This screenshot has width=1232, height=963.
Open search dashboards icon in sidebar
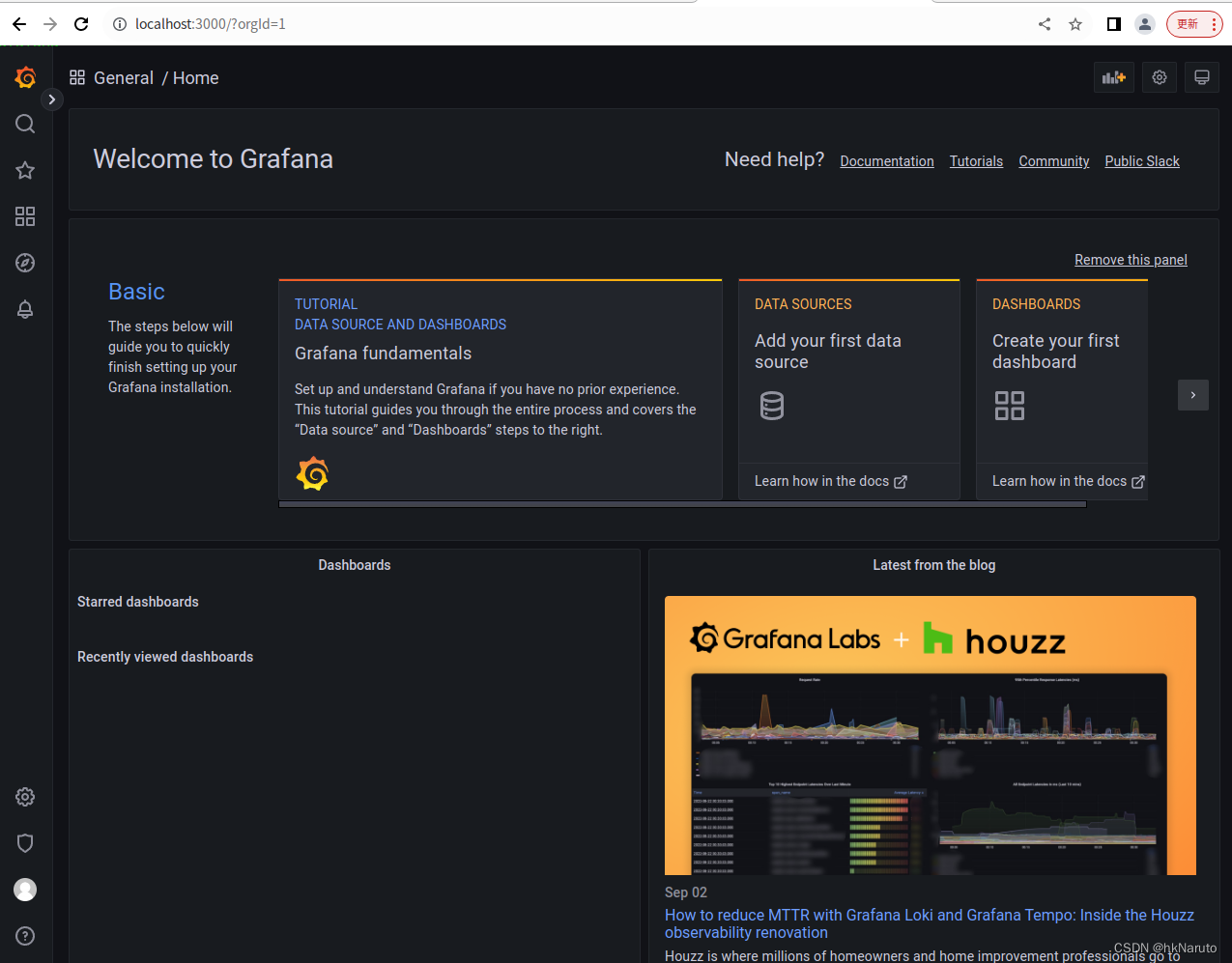pyautogui.click(x=25, y=124)
